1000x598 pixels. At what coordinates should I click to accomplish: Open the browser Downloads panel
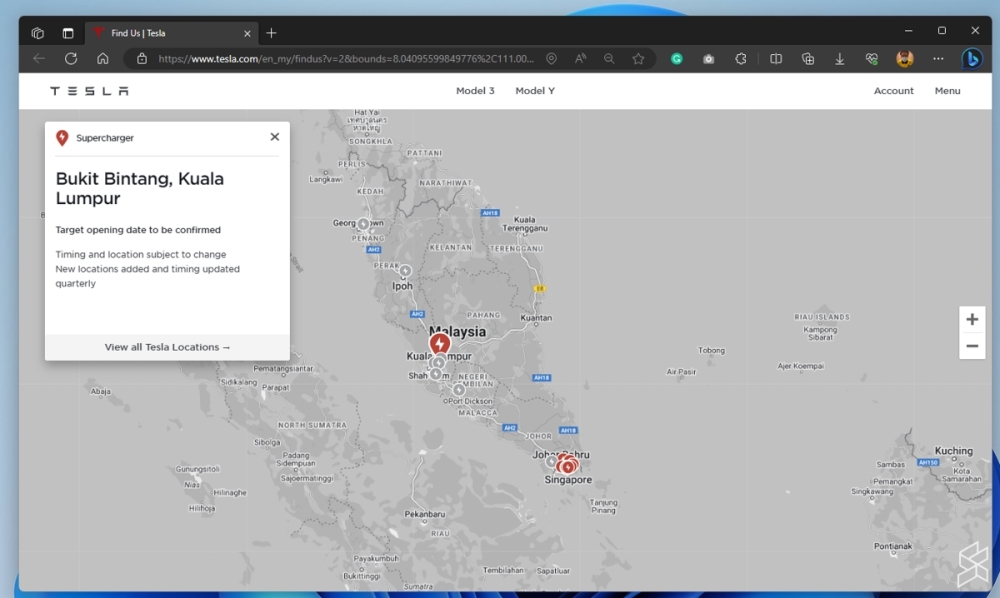(840, 59)
